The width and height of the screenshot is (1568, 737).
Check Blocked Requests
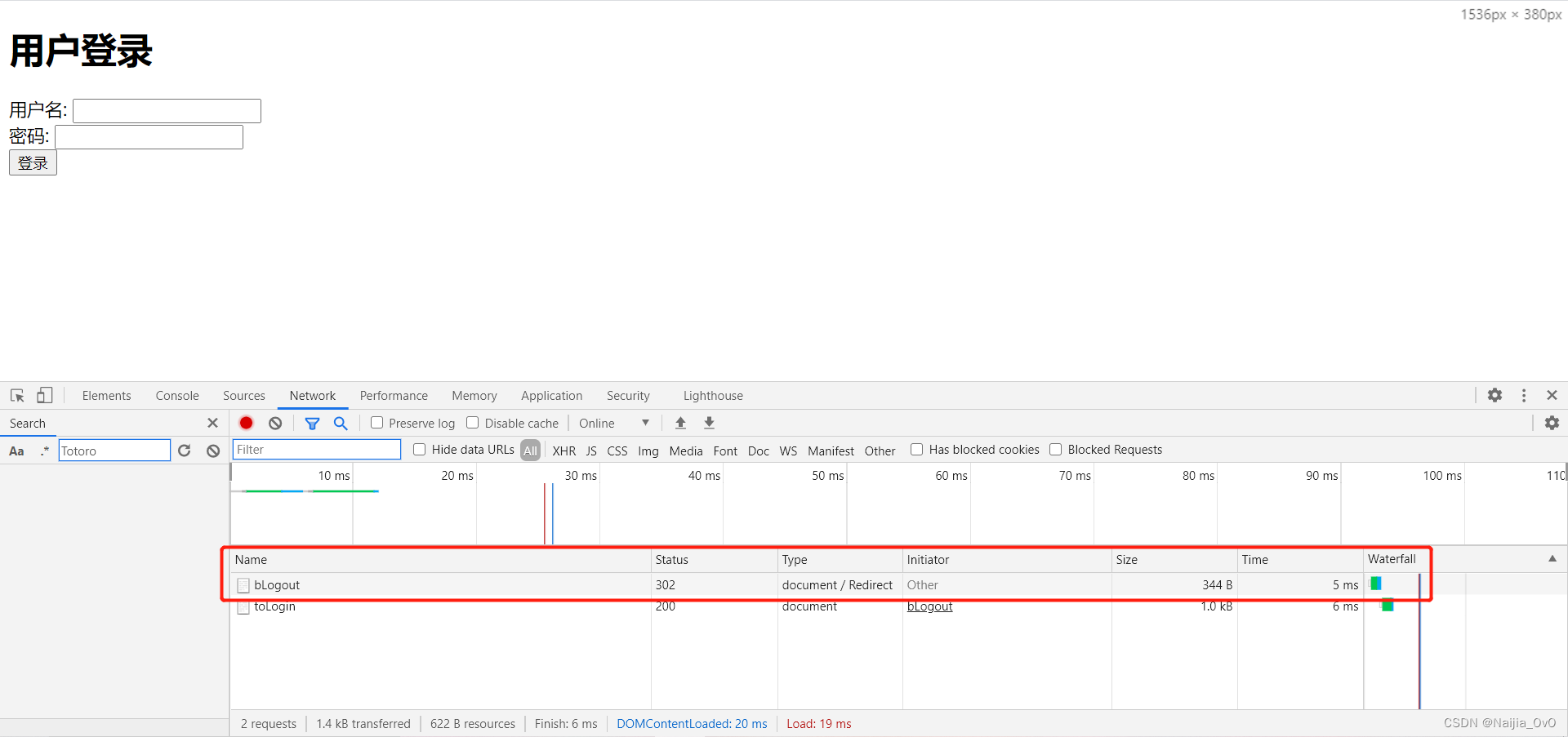pos(1055,450)
